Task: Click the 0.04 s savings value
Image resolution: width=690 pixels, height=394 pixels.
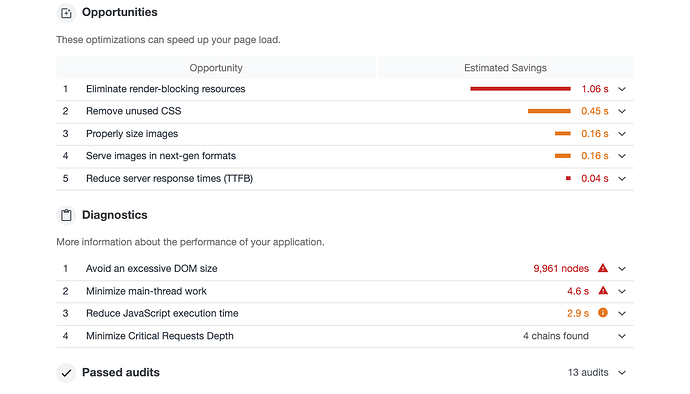Action: coord(595,178)
